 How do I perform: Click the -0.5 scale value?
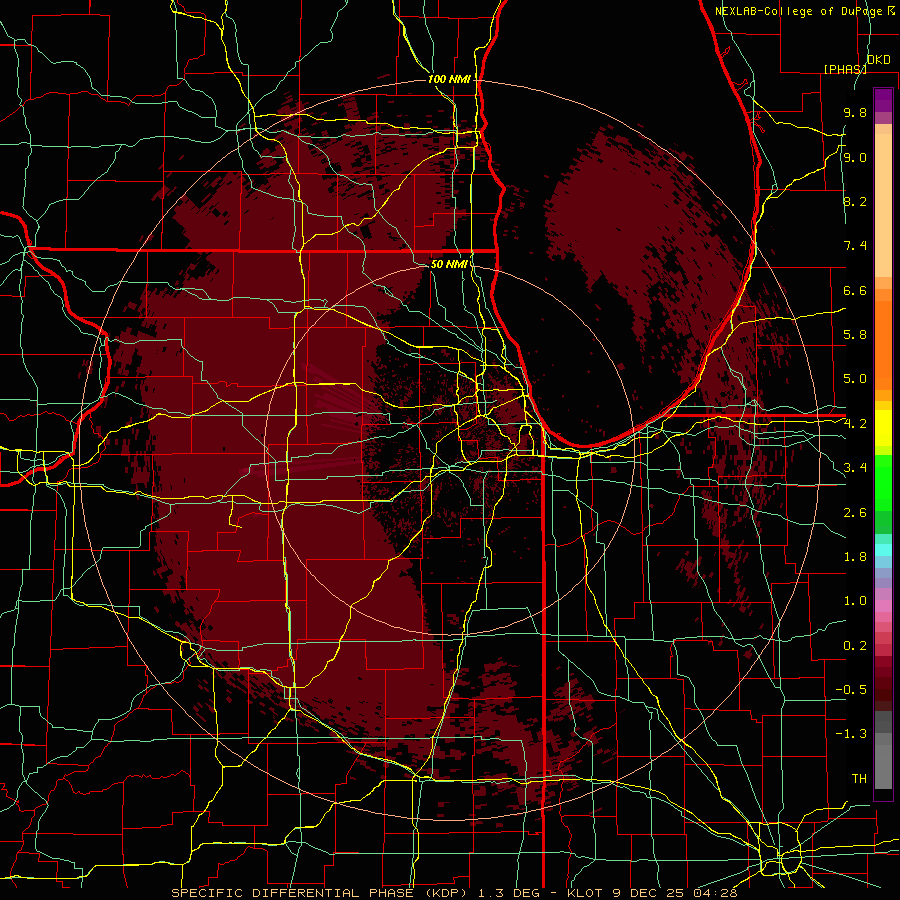851,690
